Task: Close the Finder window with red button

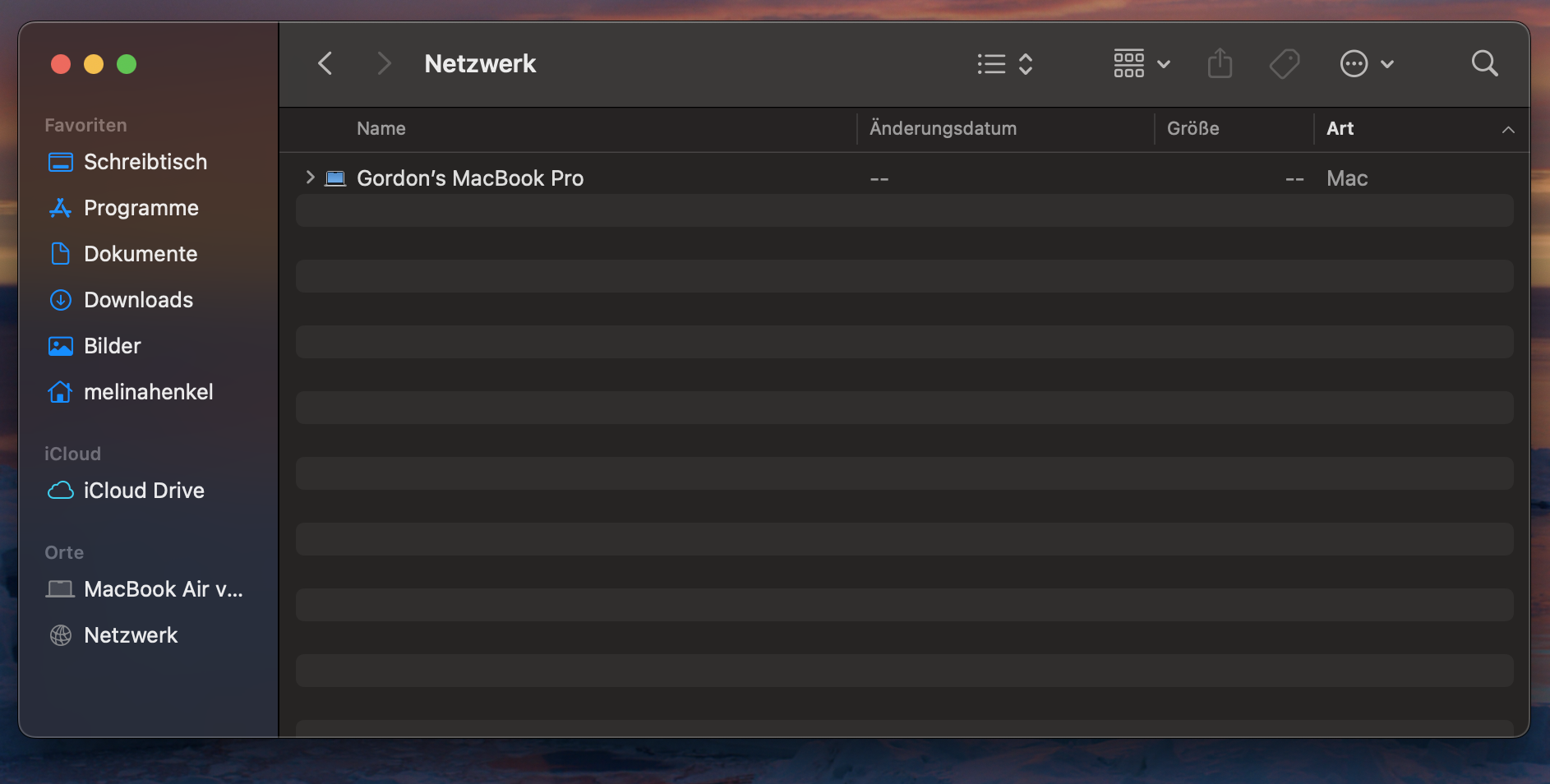Action: click(x=61, y=64)
